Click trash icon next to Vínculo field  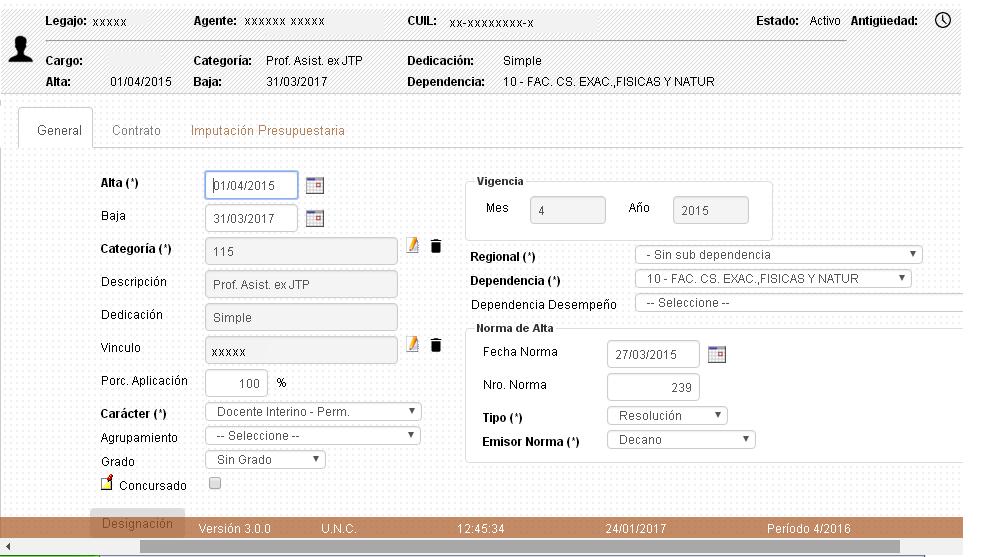436,345
